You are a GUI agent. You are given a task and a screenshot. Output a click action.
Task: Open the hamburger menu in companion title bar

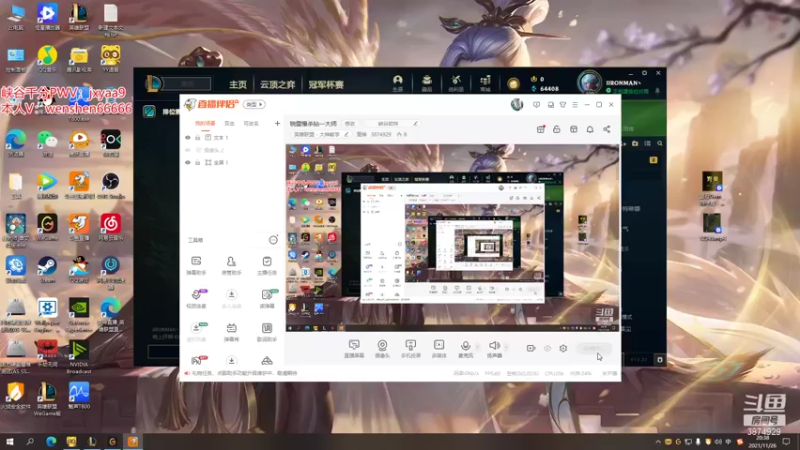coord(575,105)
